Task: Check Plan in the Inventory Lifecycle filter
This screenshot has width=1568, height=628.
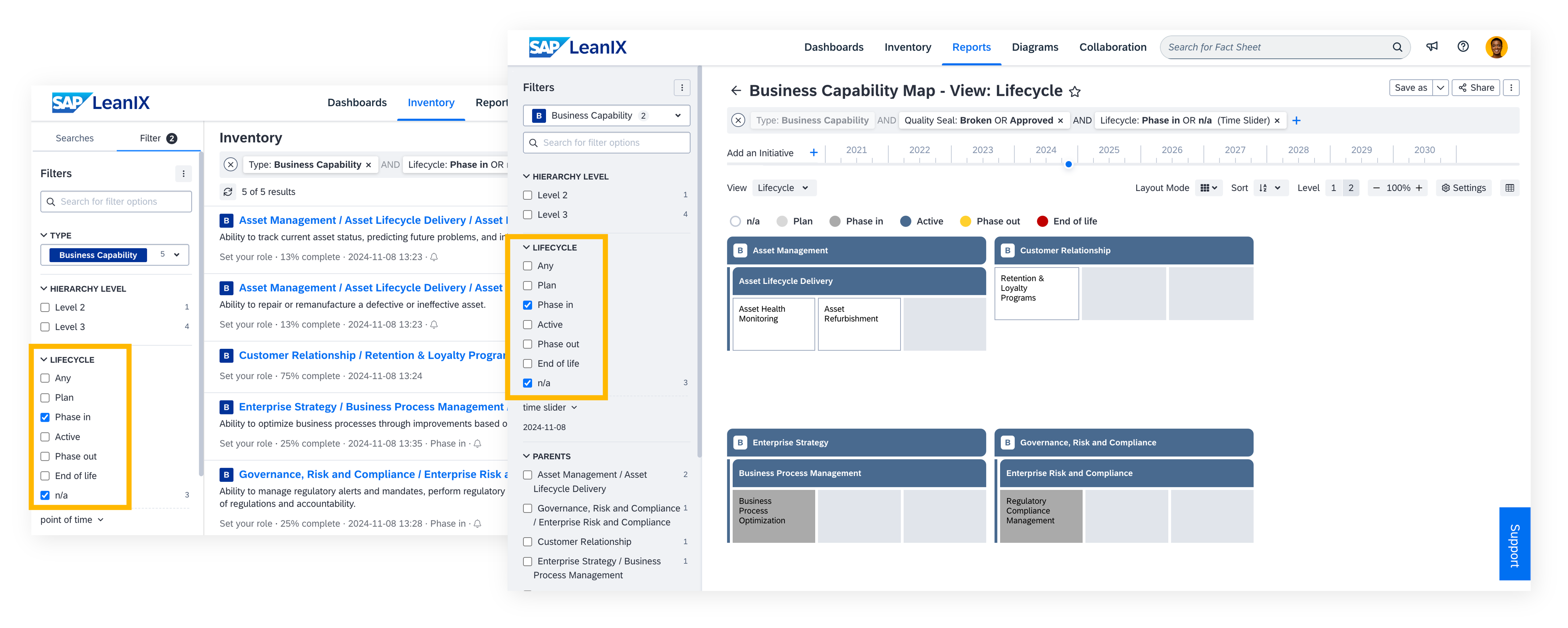Action: click(45, 398)
